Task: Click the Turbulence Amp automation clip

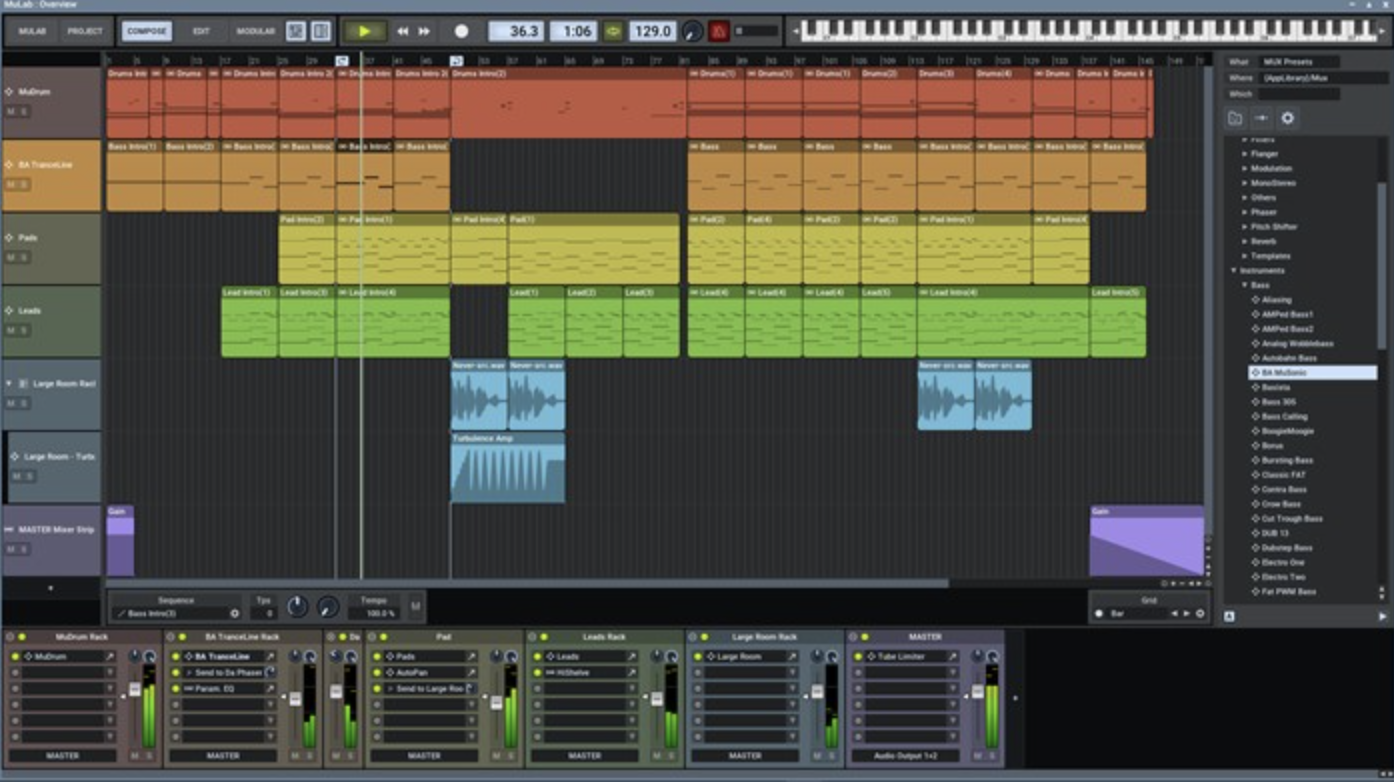Action: (x=508, y=468)
